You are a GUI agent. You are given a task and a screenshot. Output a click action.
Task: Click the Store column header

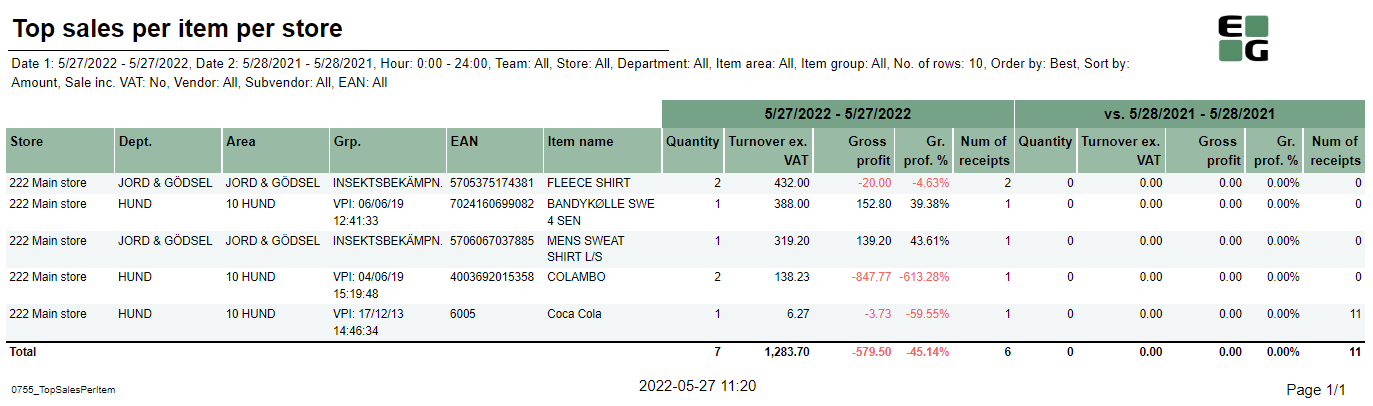click(x=27, y=142)
